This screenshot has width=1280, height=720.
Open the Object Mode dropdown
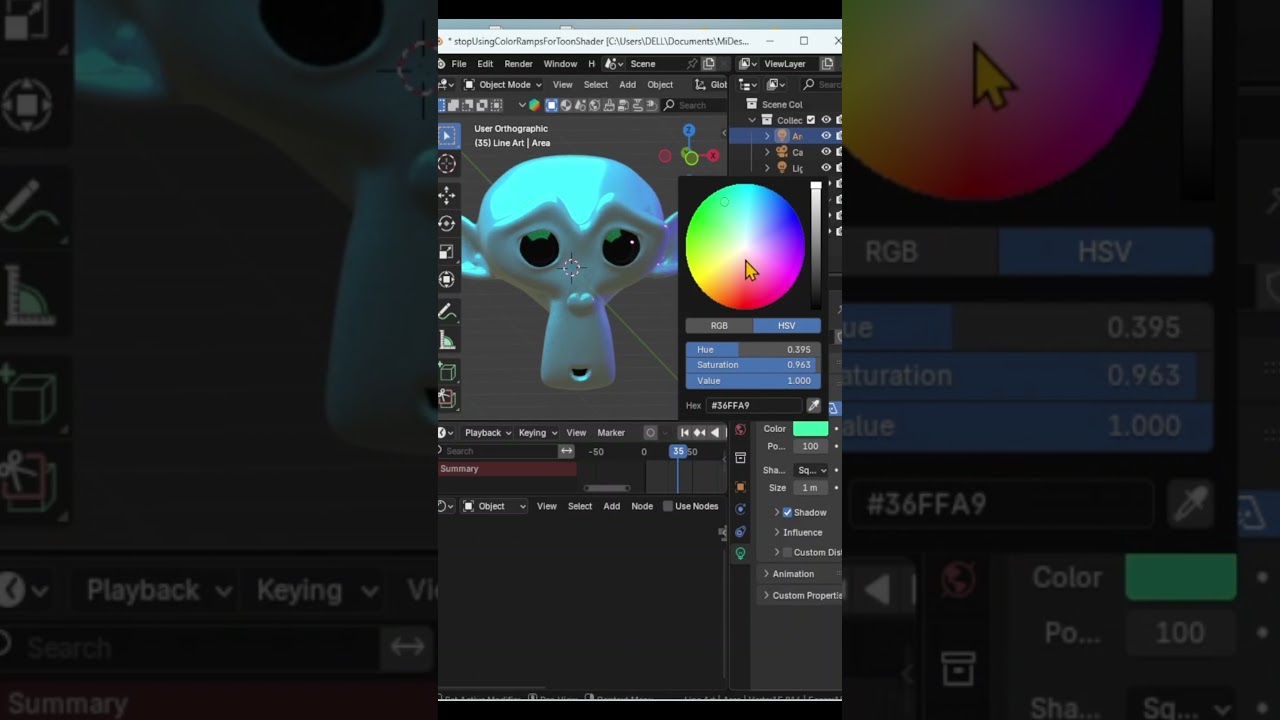[503, 85]
